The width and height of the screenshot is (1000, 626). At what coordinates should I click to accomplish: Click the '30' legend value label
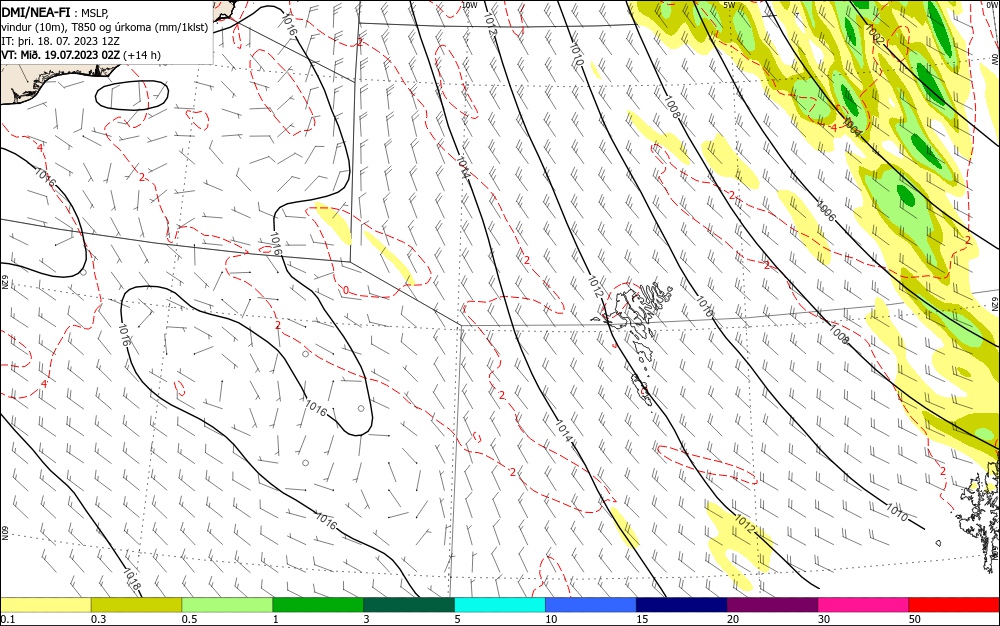[824, 619]
